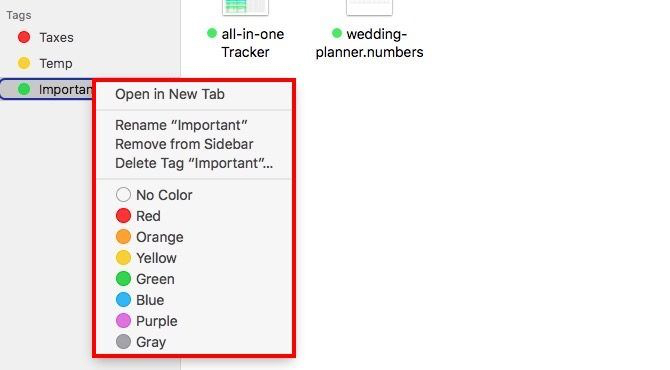Click the red dot beside Taxes
Screen dimensions: 670x370
coord(24,37)
